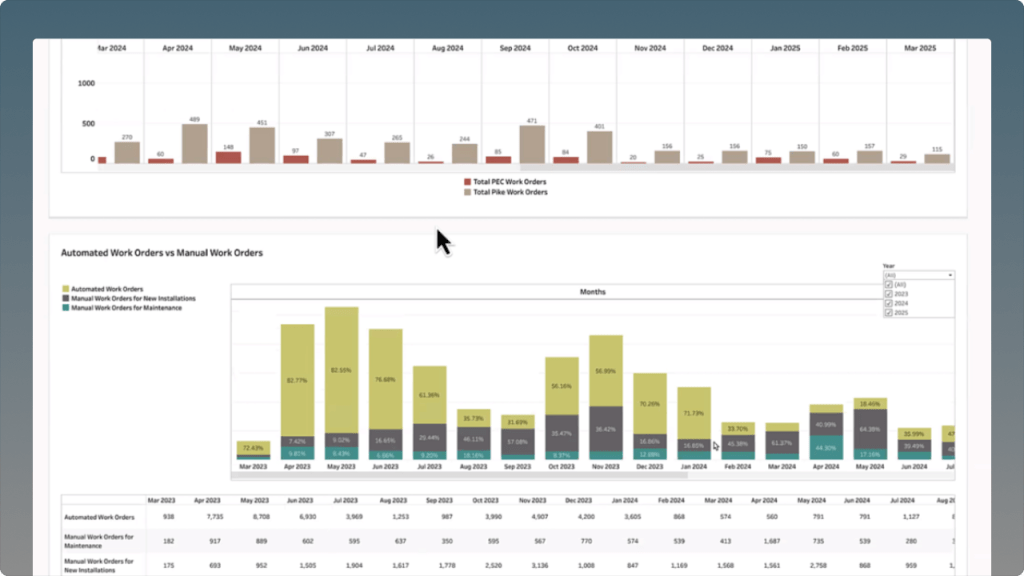This screenshot has width=1024, height=576.
Task: Click the Total Pike Work Orders legend swatch
Action: [467, 192]
